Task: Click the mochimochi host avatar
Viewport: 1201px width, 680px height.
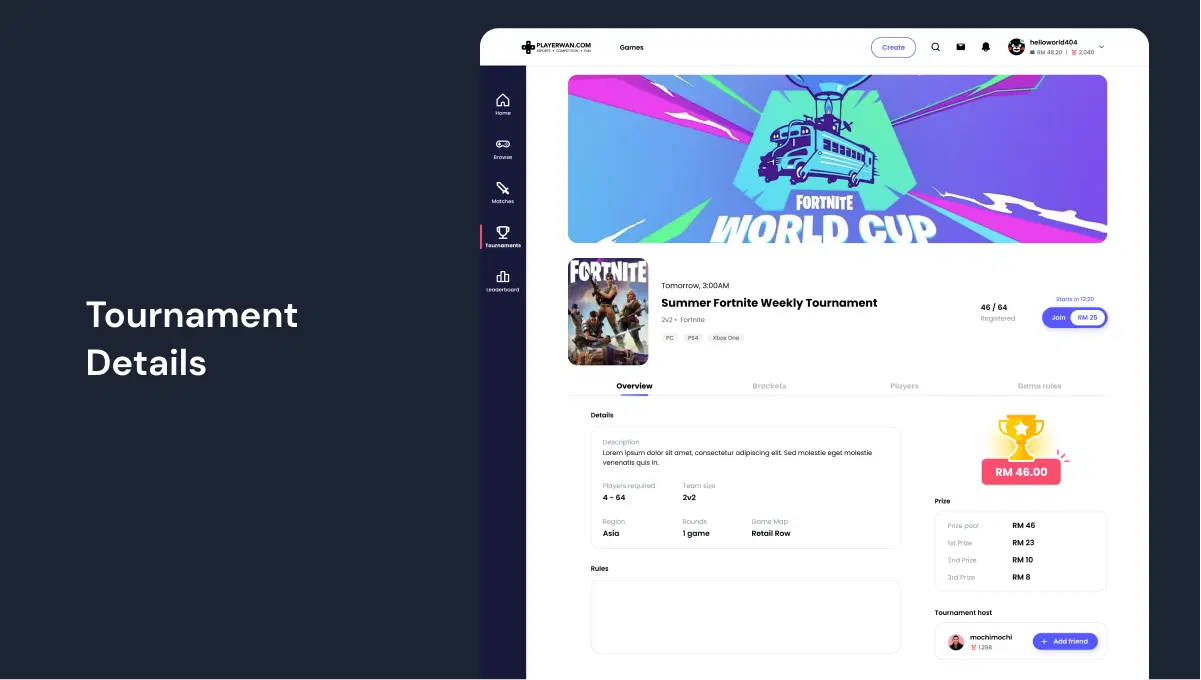Action: [956, 642]
